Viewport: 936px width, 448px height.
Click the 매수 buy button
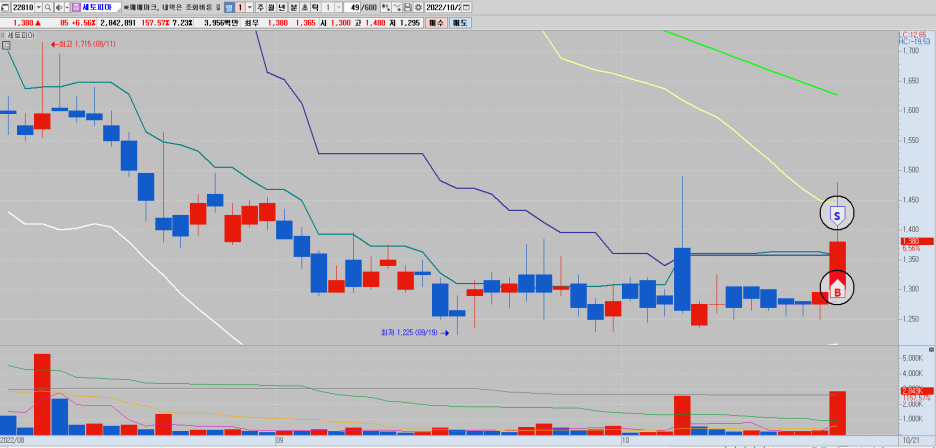tap(435, 23)
